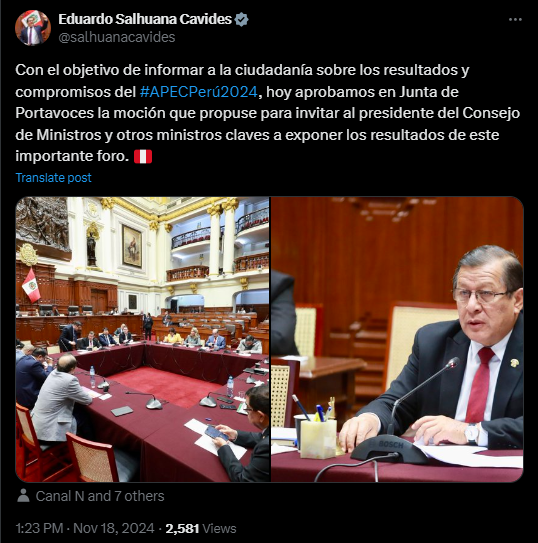This screenshot has height=543, width=538.
Task: Click the tagged people icon near Canal N
Action: [x=23, y=496]
